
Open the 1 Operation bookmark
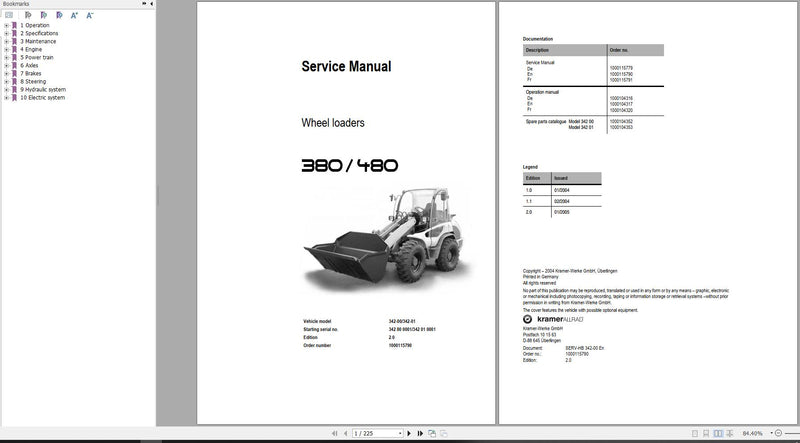(x=35, y=25)
